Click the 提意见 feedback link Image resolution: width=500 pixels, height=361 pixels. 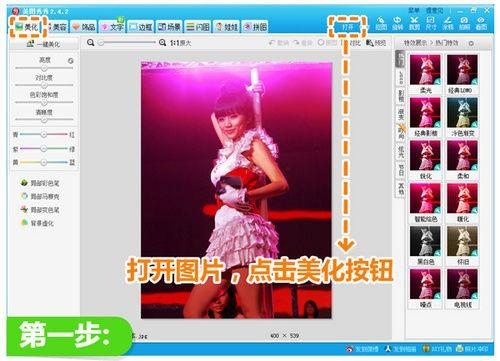[x=435, y=11]
